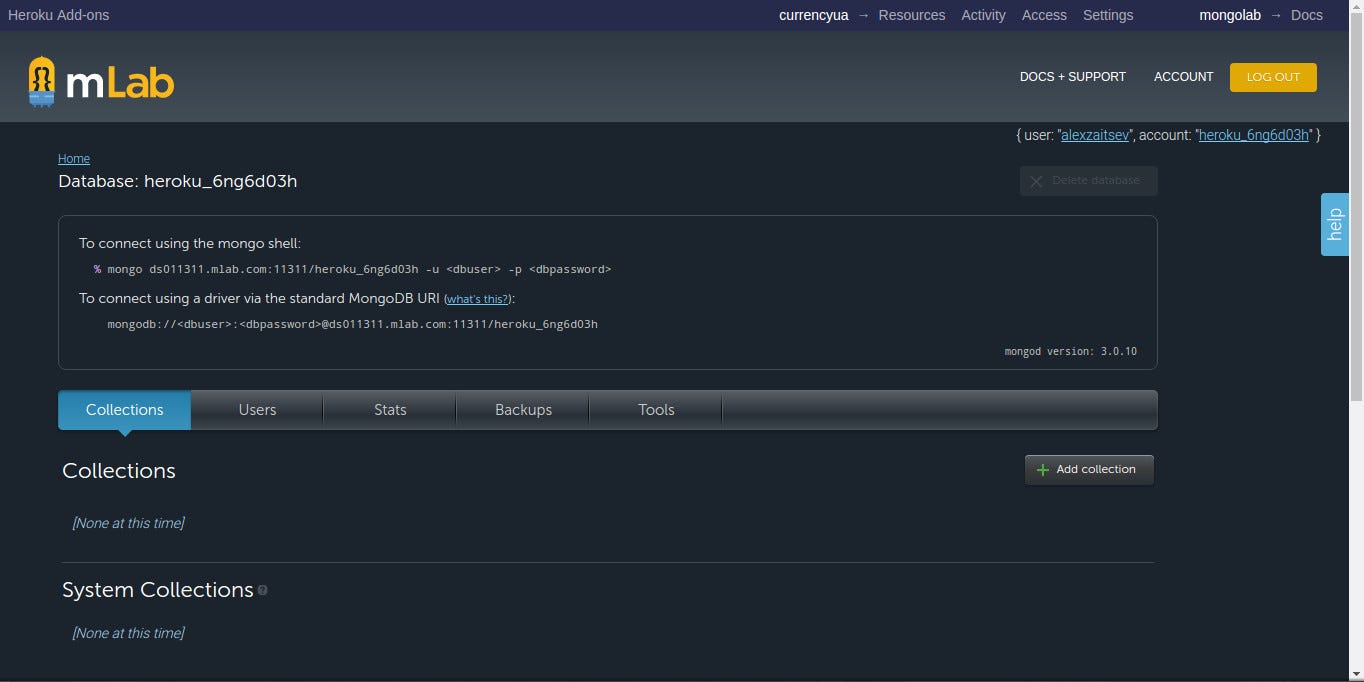This screenshot has width=1364, height=682.
Task: Click the Add collection button
Action: coord(1089,470)
